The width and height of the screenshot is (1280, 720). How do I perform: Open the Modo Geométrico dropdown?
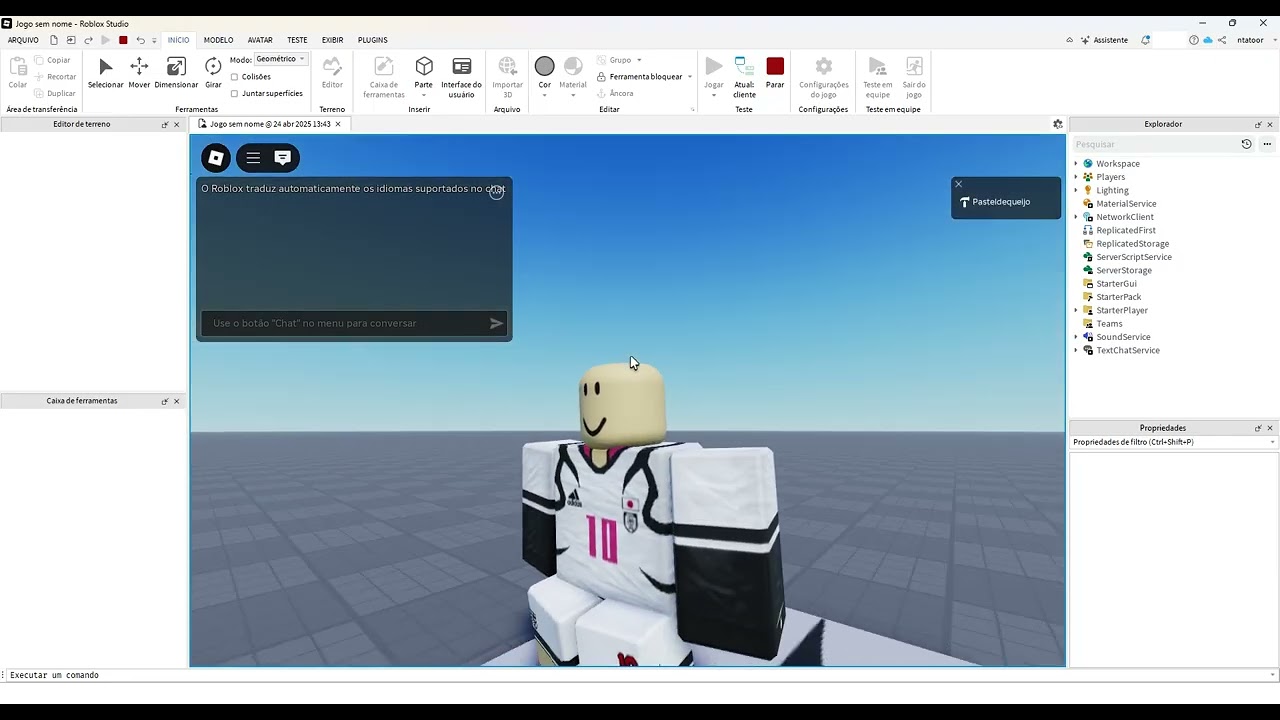281,59
